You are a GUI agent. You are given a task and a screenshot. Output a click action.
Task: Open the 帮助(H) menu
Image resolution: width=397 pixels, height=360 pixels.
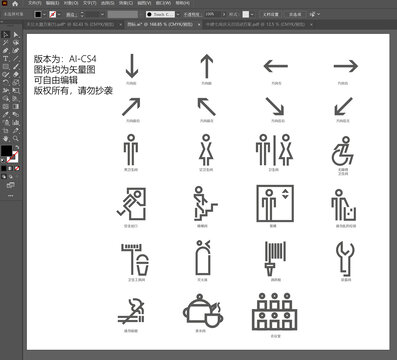tap(182, 3)
